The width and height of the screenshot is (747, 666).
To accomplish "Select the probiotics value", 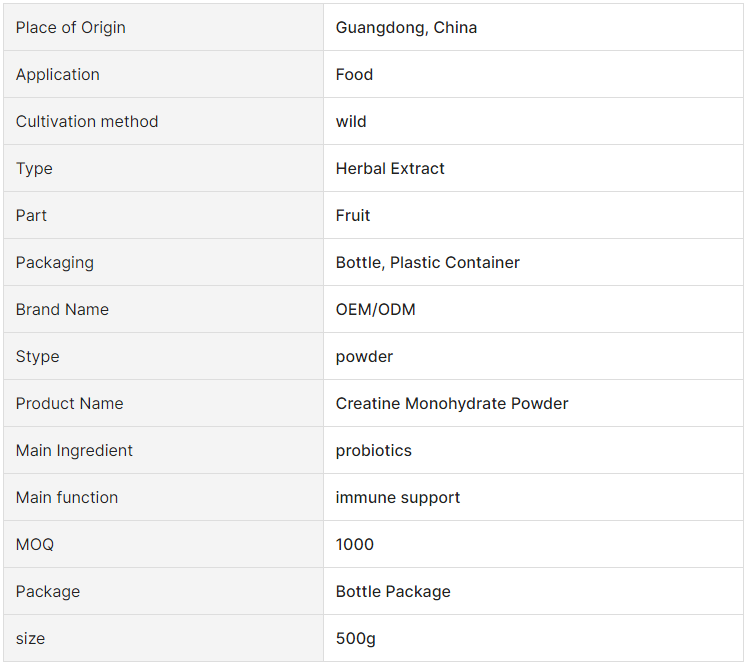I will point(374,451).
